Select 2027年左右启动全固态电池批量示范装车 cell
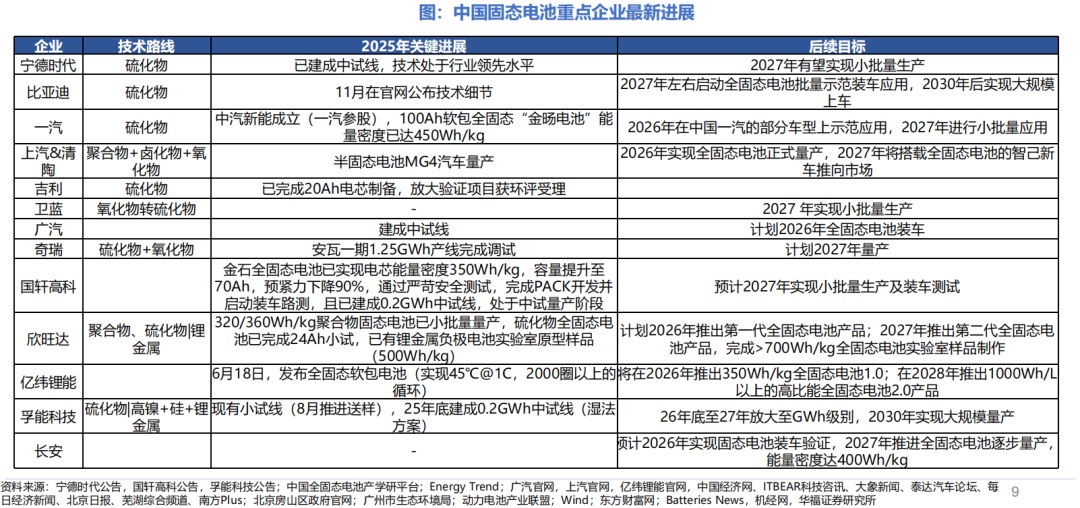The width and height of the screenshot is (1080, 508). (x=837, y=92)
